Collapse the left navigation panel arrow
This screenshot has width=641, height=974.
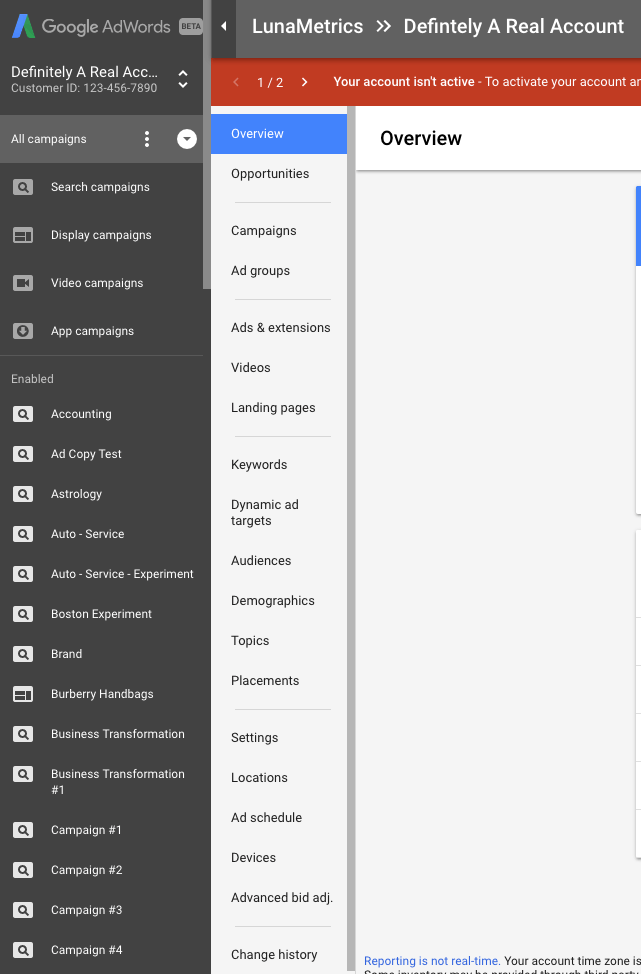[x=224, y=26]
